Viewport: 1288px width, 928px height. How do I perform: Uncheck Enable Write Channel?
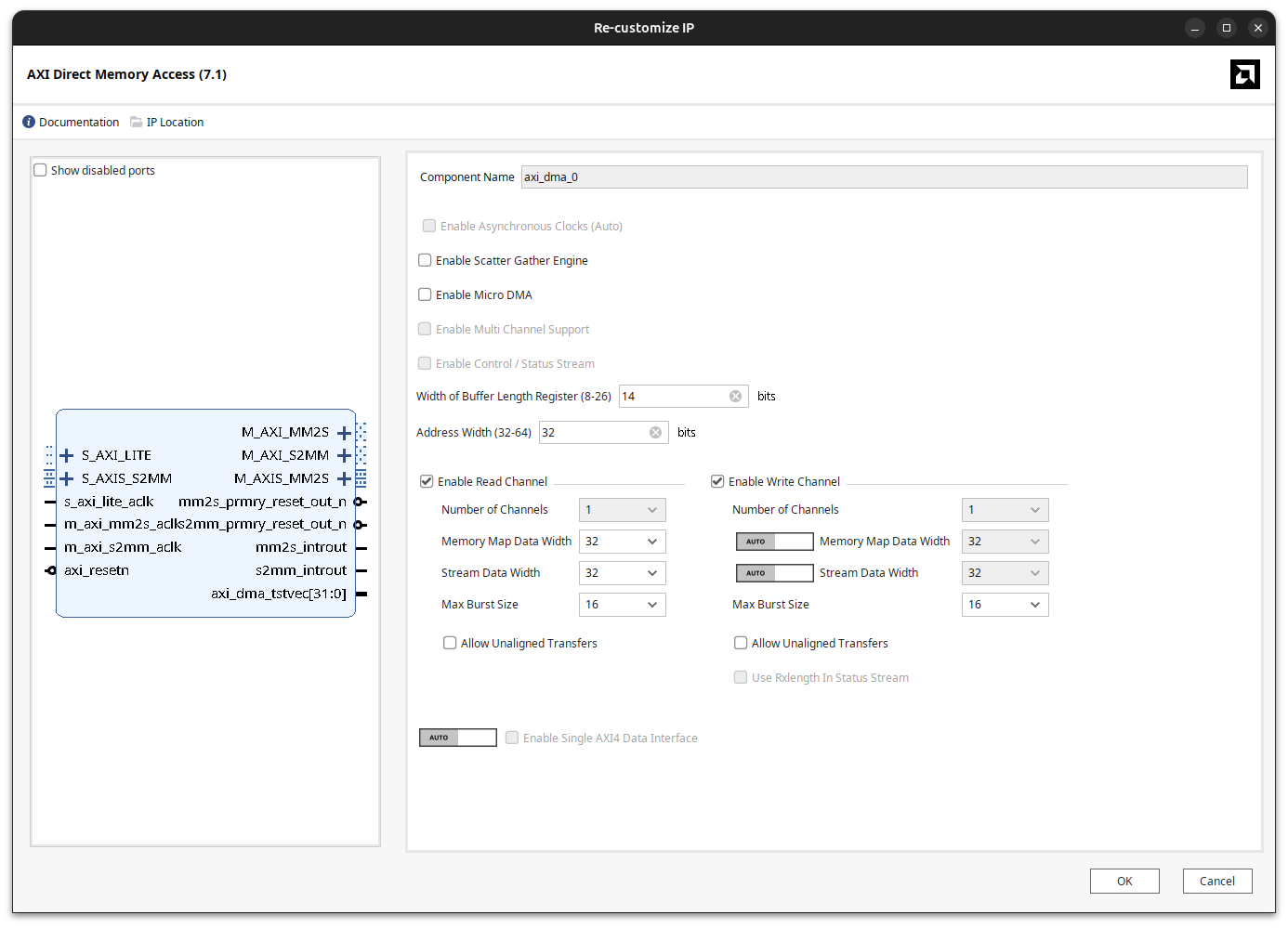[717, 481]
